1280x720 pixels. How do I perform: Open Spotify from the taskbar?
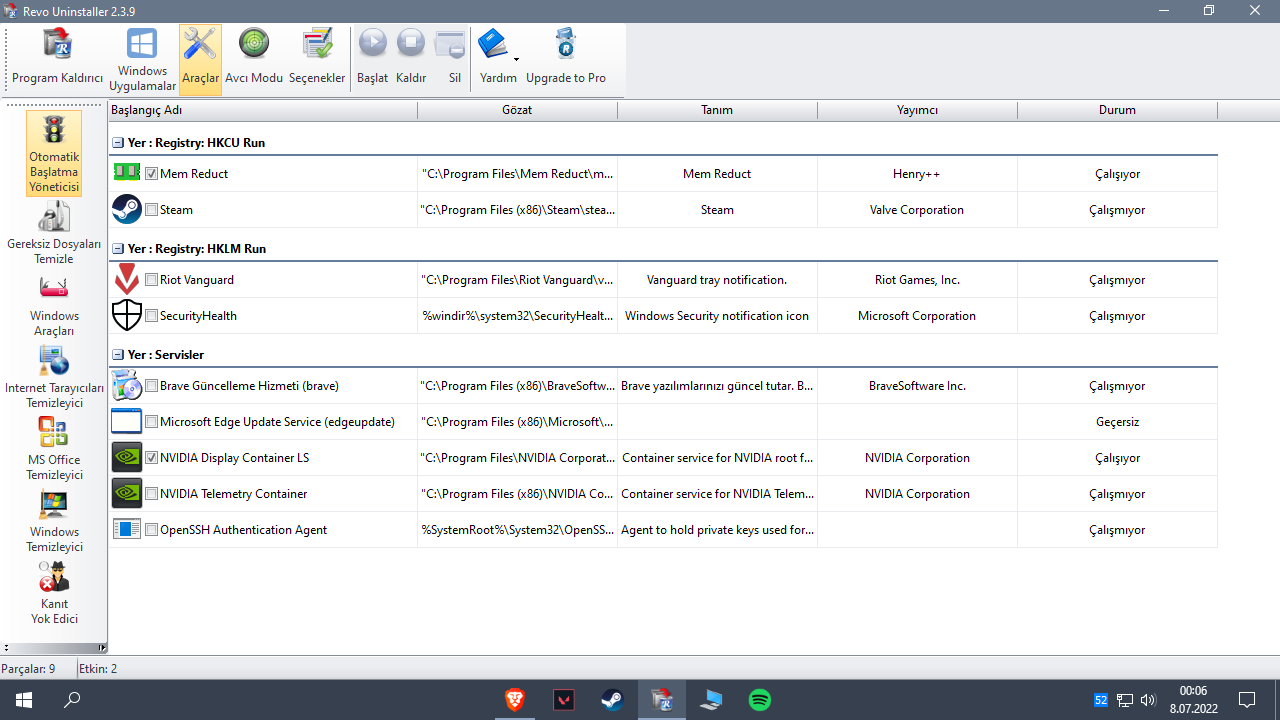pyautogui.click(x=760, y=700)
